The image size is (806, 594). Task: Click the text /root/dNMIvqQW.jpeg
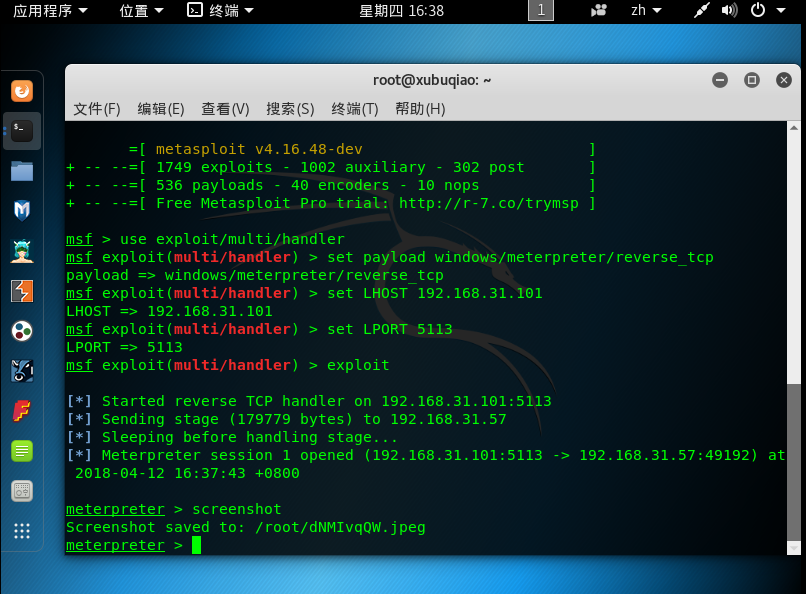(340, 528)
